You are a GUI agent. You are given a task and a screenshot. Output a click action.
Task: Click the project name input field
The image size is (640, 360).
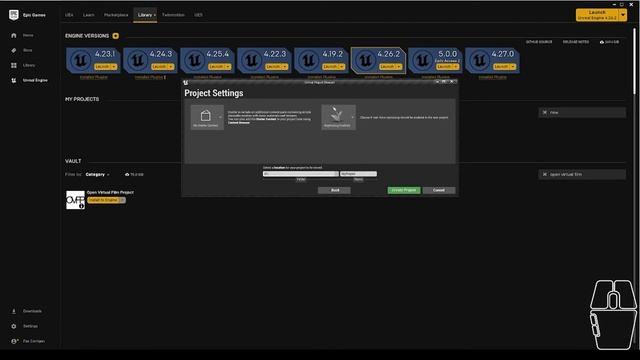click(358, 174)
